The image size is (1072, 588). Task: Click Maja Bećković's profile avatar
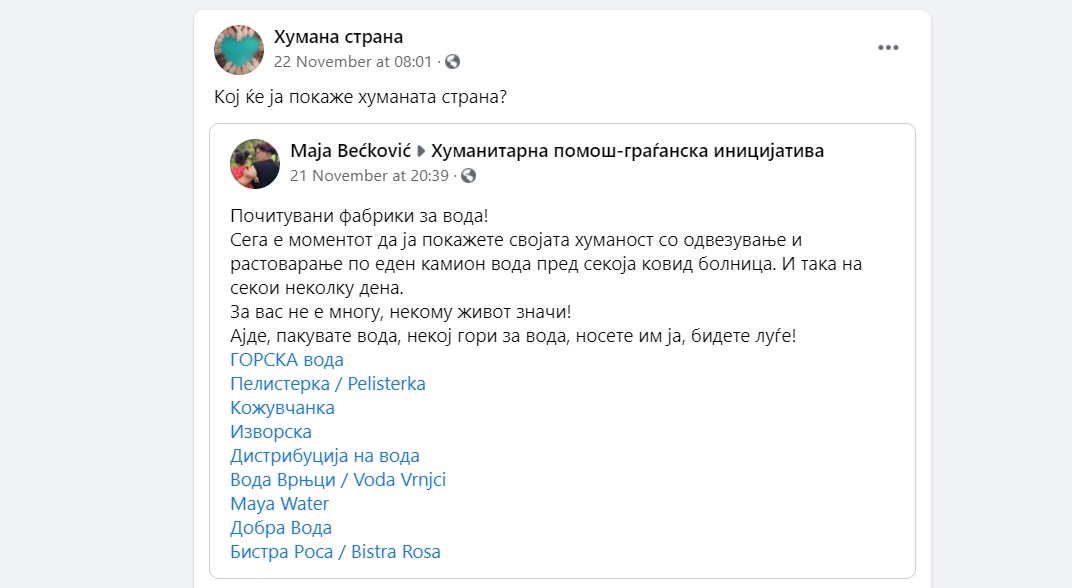(255, 164)
